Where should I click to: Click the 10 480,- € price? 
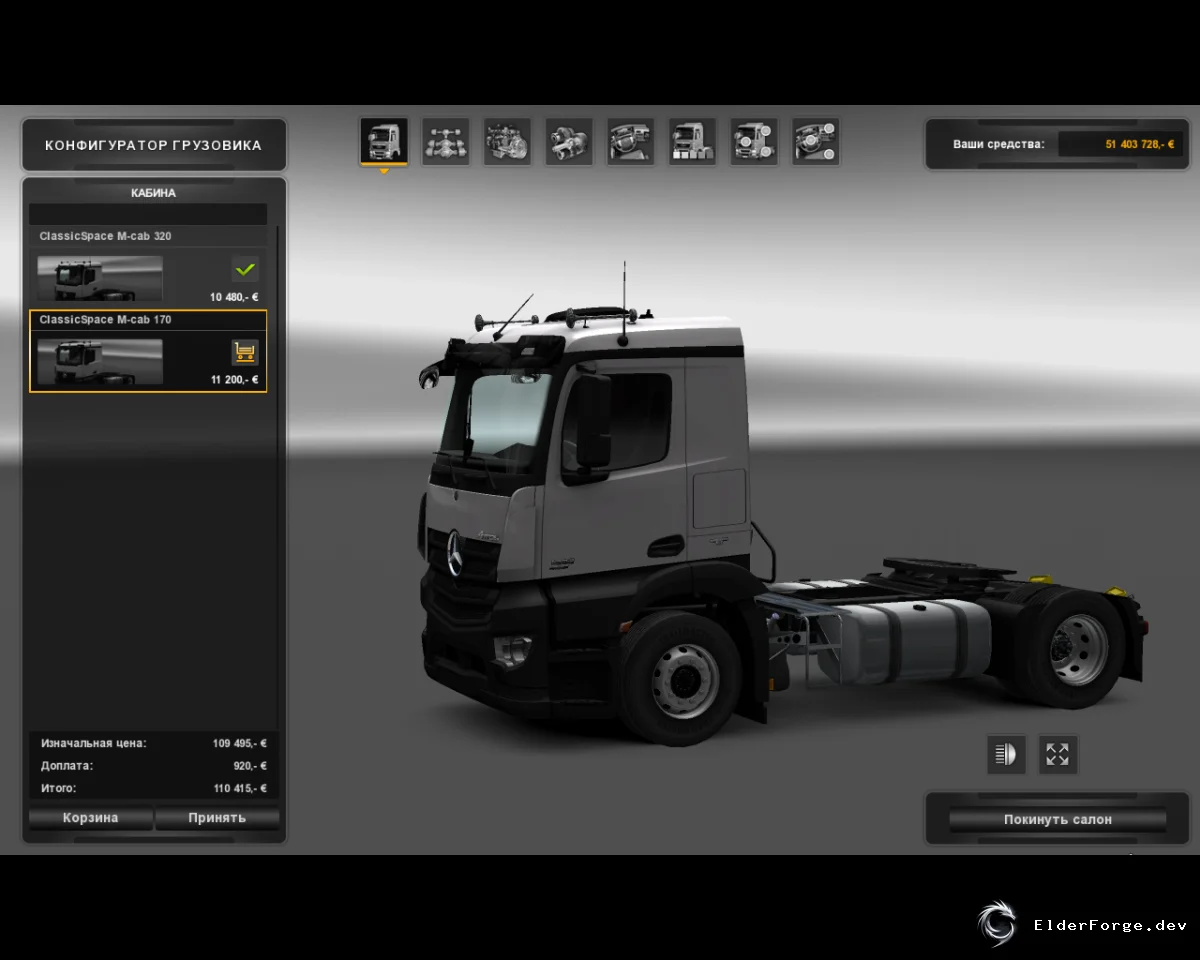(x=234, y=297)
